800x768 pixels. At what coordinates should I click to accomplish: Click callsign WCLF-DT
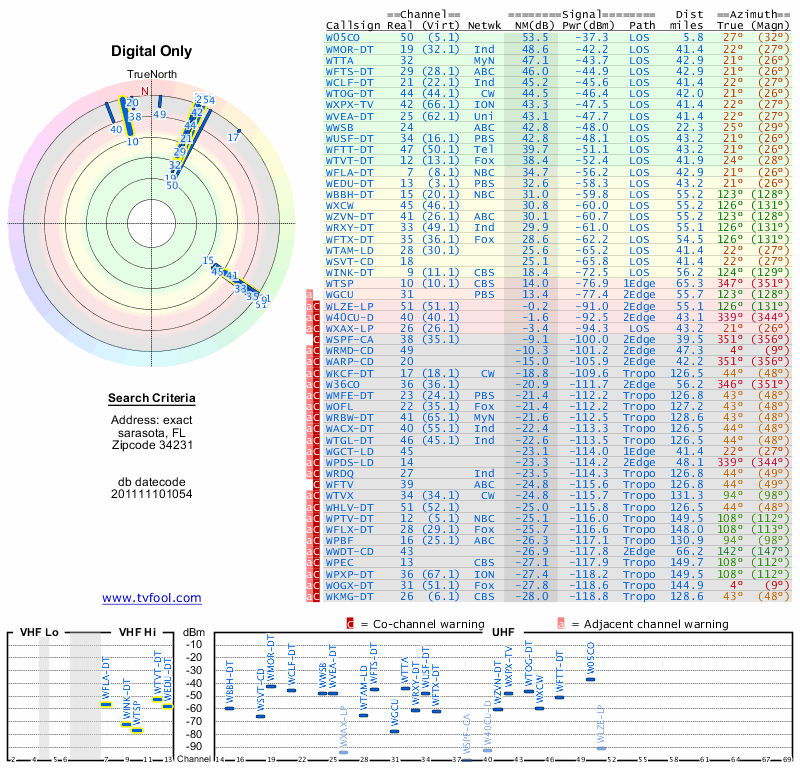[349, 82]
